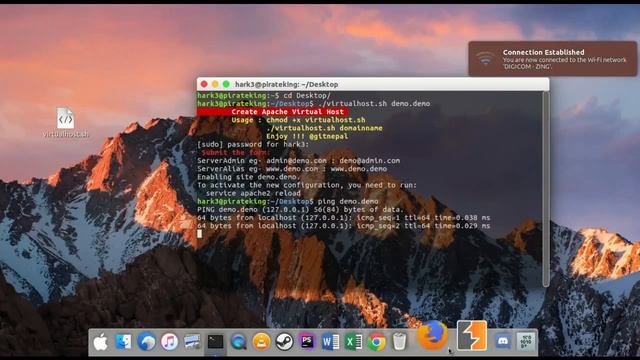
Task: Click the 'ServerAlias eg- www.demo.com' line
Action: tap(292, 169)
